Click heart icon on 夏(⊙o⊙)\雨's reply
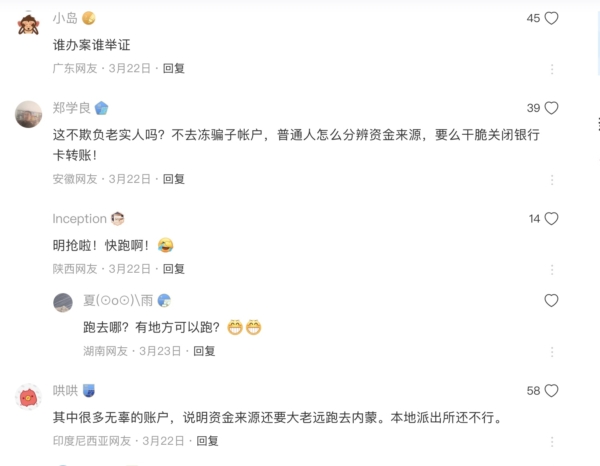The width and height of the screenshot is (600, 466). (551, 300)
